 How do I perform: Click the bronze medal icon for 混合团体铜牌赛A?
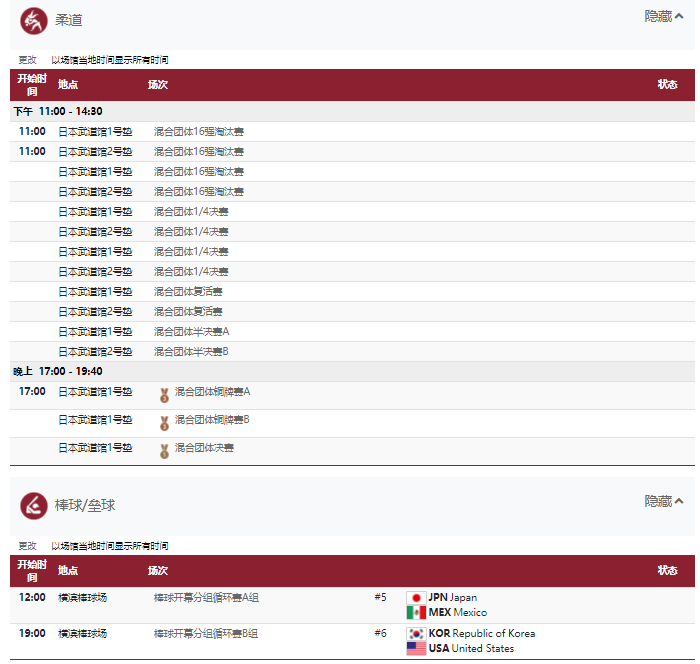(164, 396)
